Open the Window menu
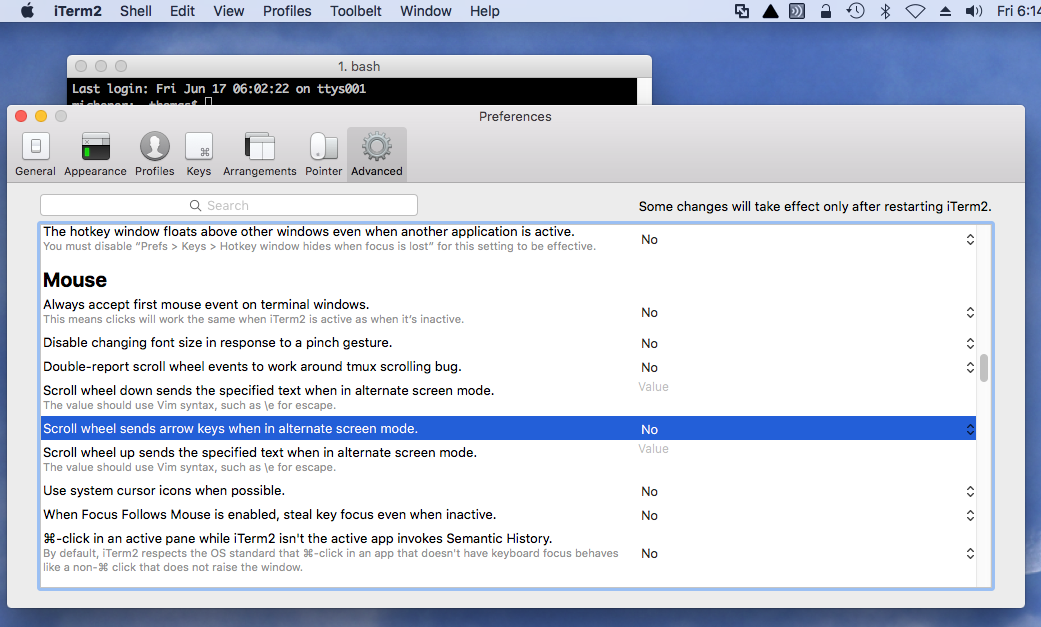Image resolution: width=1041 pixels, height=627 pixels. tap(426, 11)
